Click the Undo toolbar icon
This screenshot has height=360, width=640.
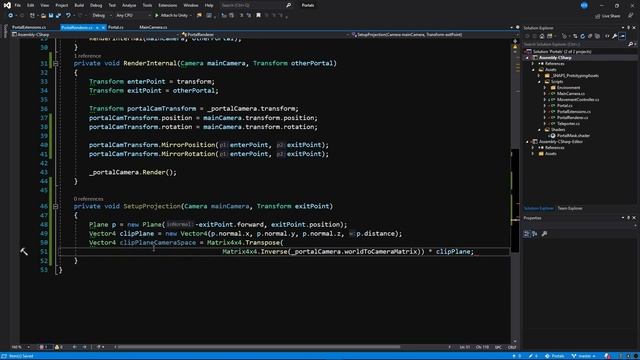[68, 16]
